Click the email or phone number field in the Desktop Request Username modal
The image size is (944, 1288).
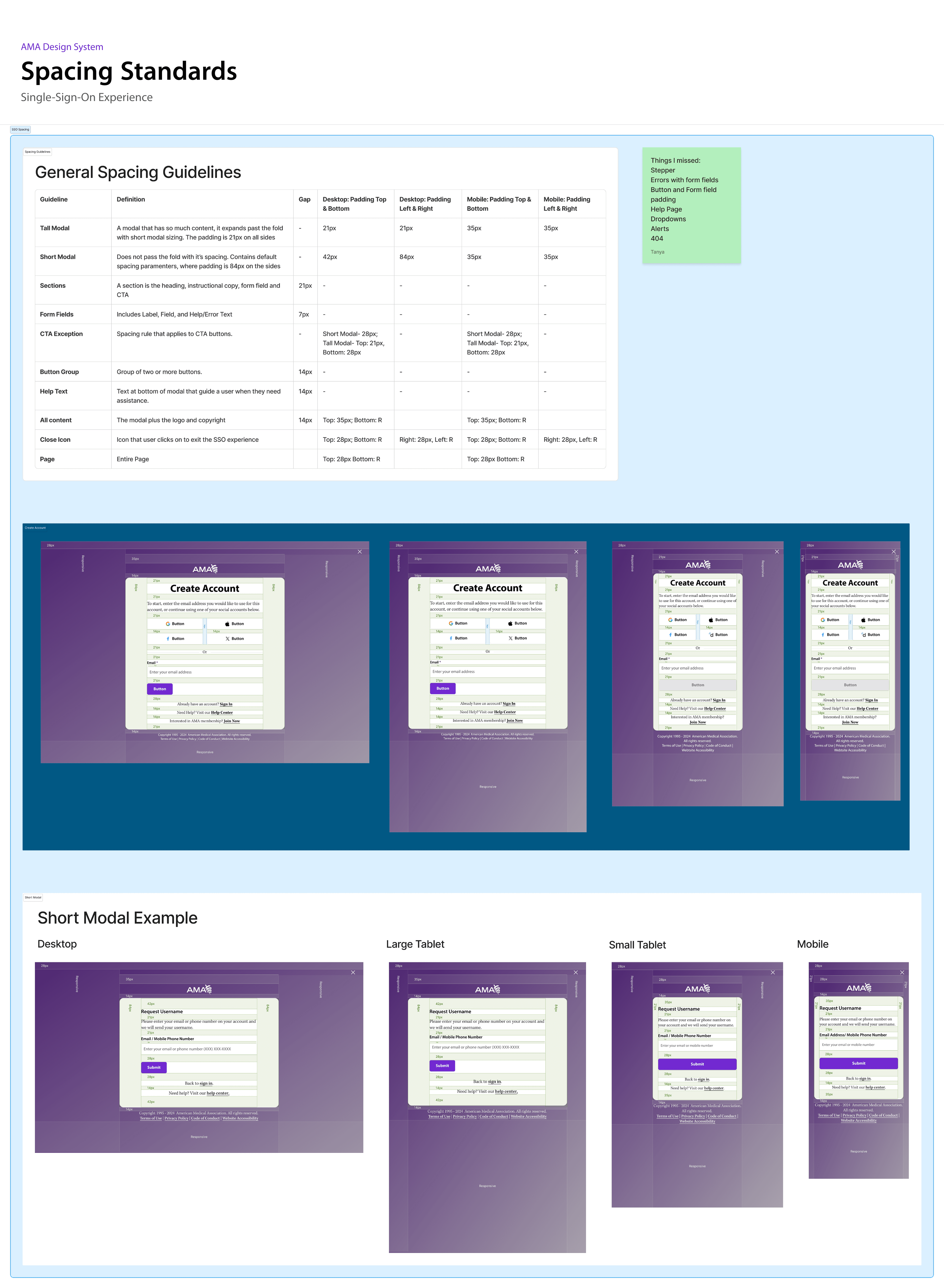click(199, 1049)
